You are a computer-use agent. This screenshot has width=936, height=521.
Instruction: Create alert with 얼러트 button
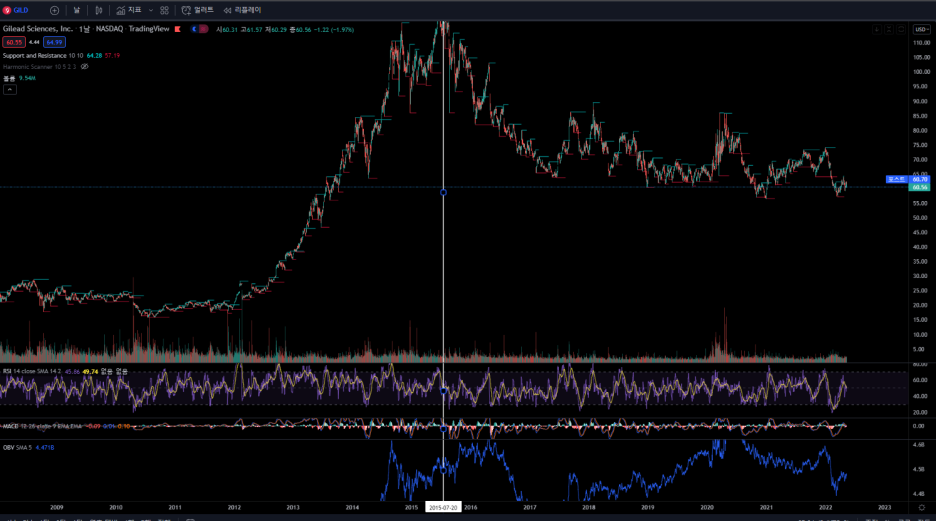(x=198, y=10)
